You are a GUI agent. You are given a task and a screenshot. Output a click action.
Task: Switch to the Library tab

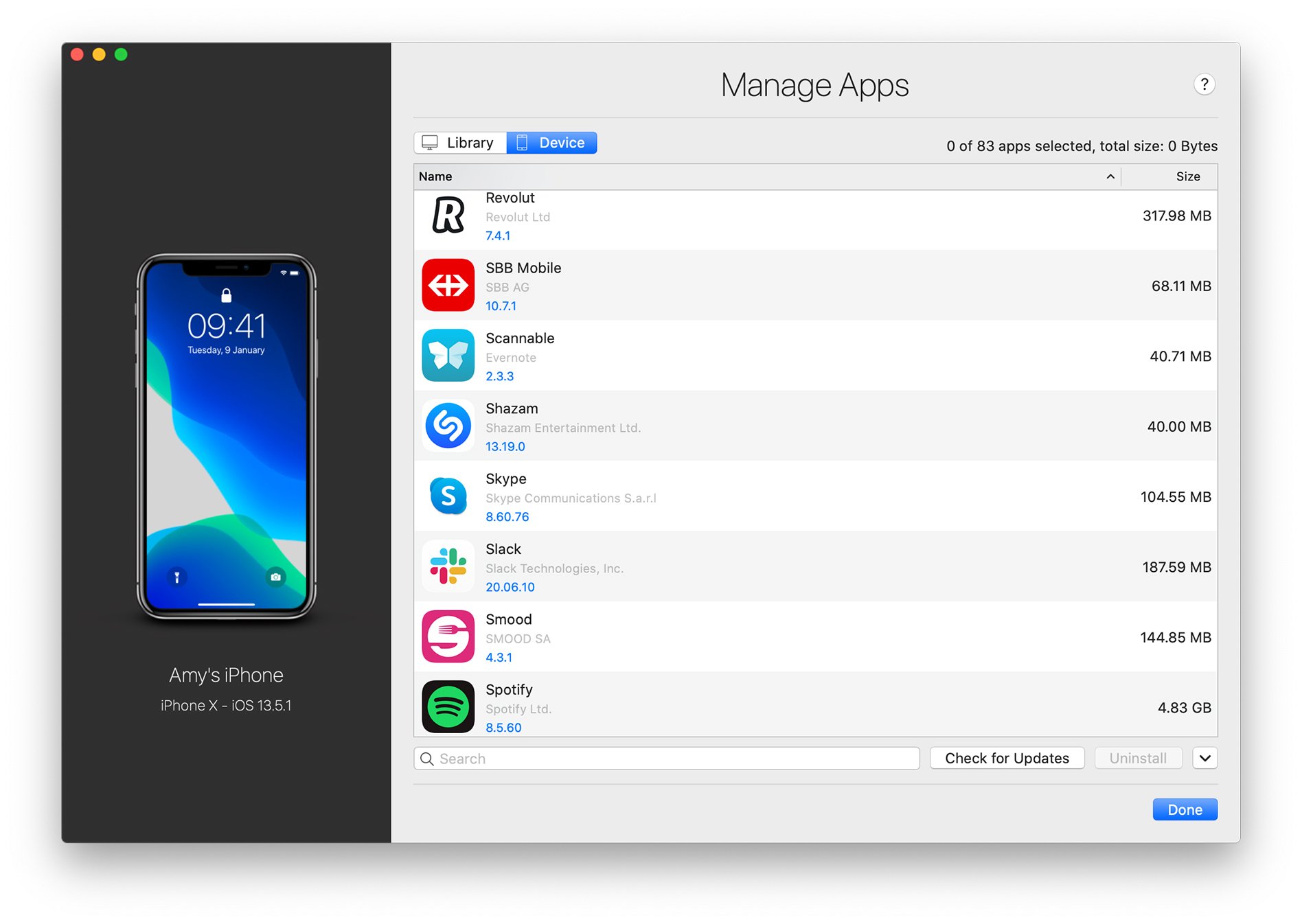[460, 143]
